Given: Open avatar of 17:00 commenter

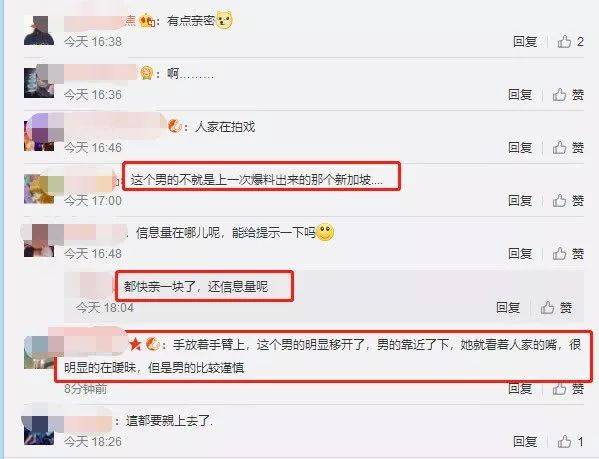Looking at the screenshot, I should [39, 189].
